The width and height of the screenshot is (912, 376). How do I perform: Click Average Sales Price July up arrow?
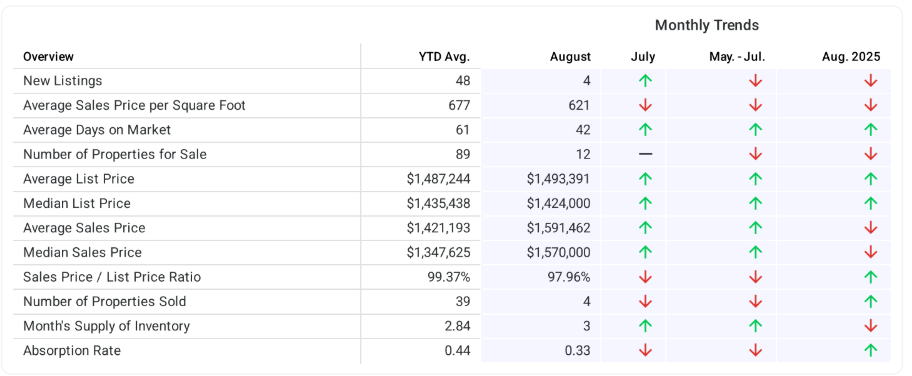click(644, 228)
